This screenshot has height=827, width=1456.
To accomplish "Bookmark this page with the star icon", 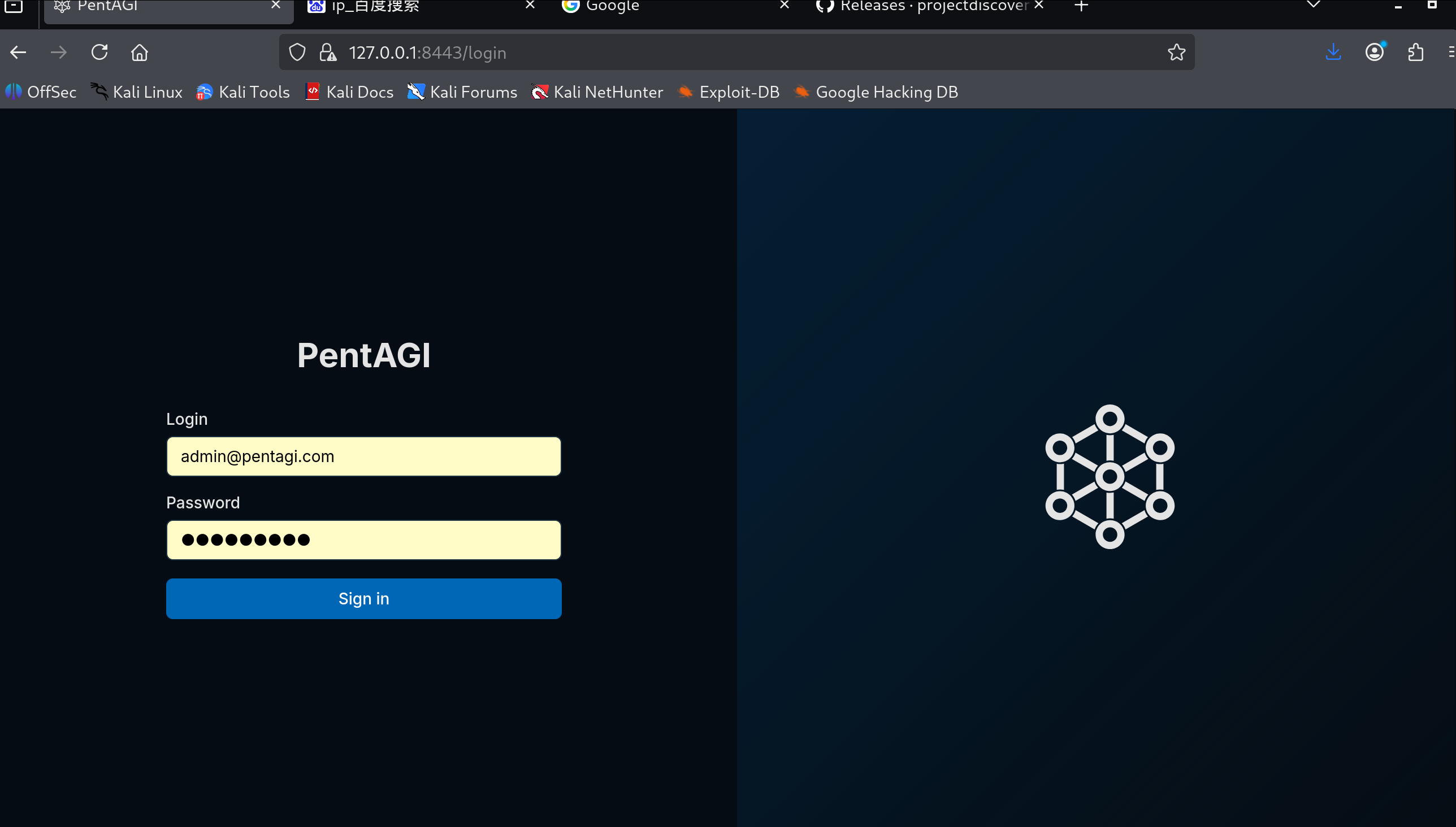I will point(1176,53).
